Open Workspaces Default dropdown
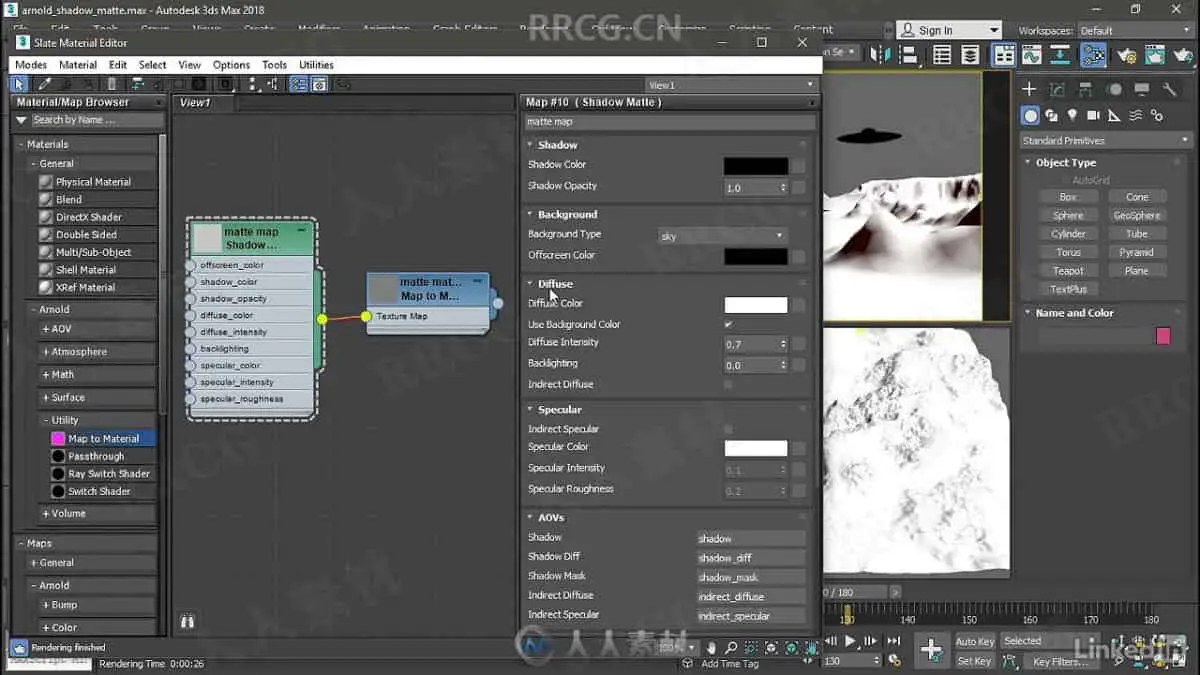The width and height of the screenshot is (1200, 675). pyautogui.click(x=1135, y=31)
